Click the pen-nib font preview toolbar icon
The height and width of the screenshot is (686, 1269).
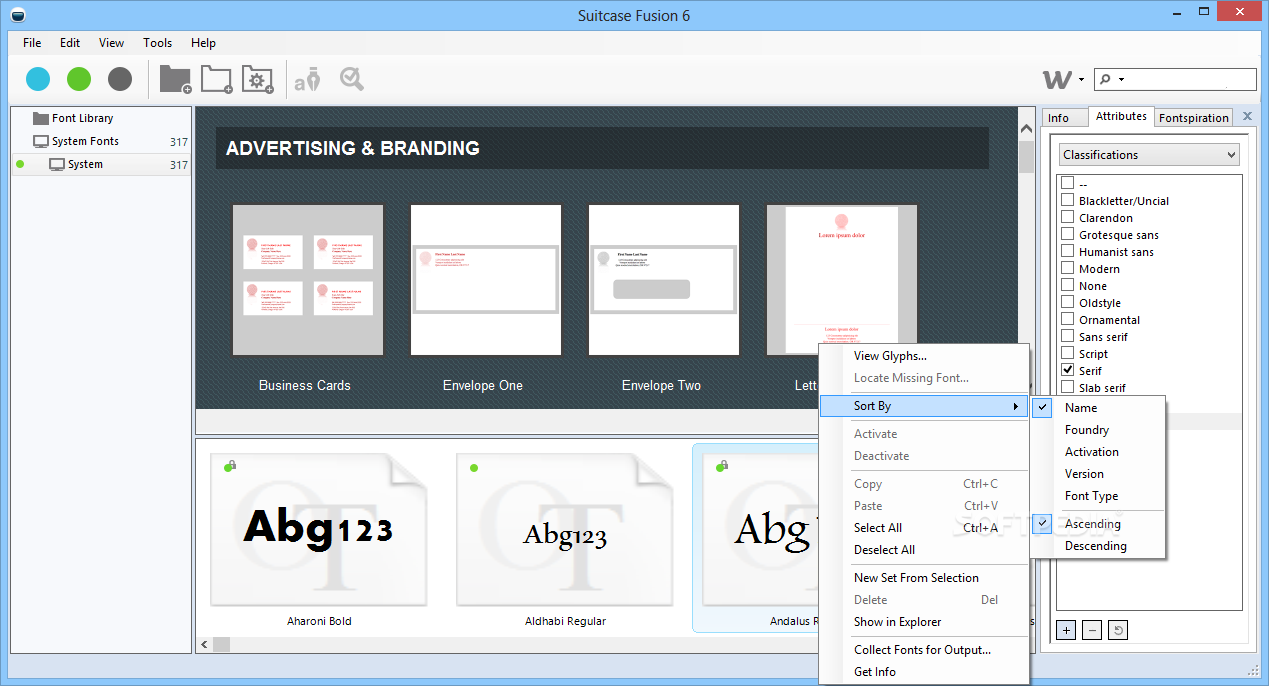coord(306,79)
